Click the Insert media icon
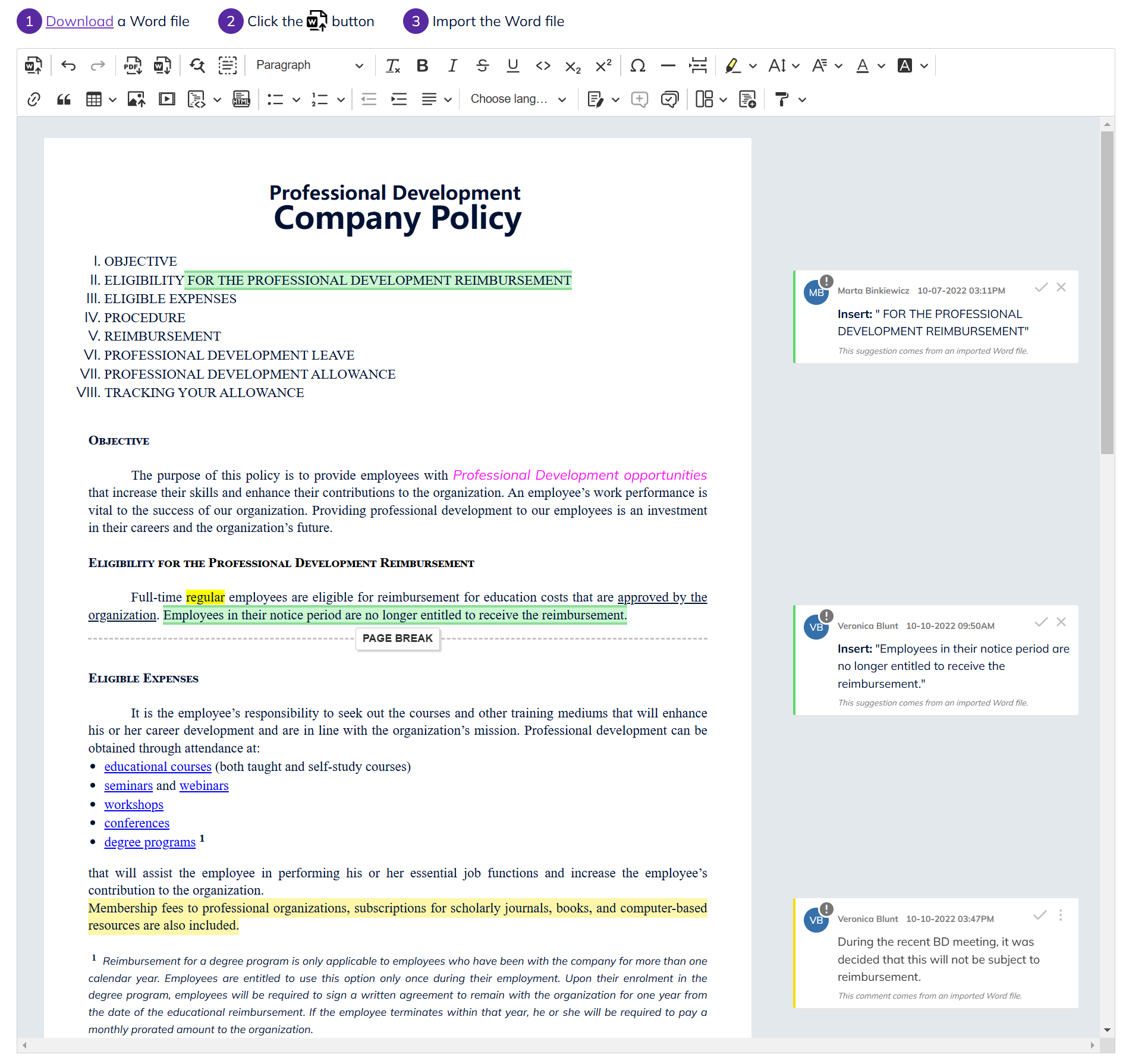1129x1064 pixels. (x=167, y=99)
